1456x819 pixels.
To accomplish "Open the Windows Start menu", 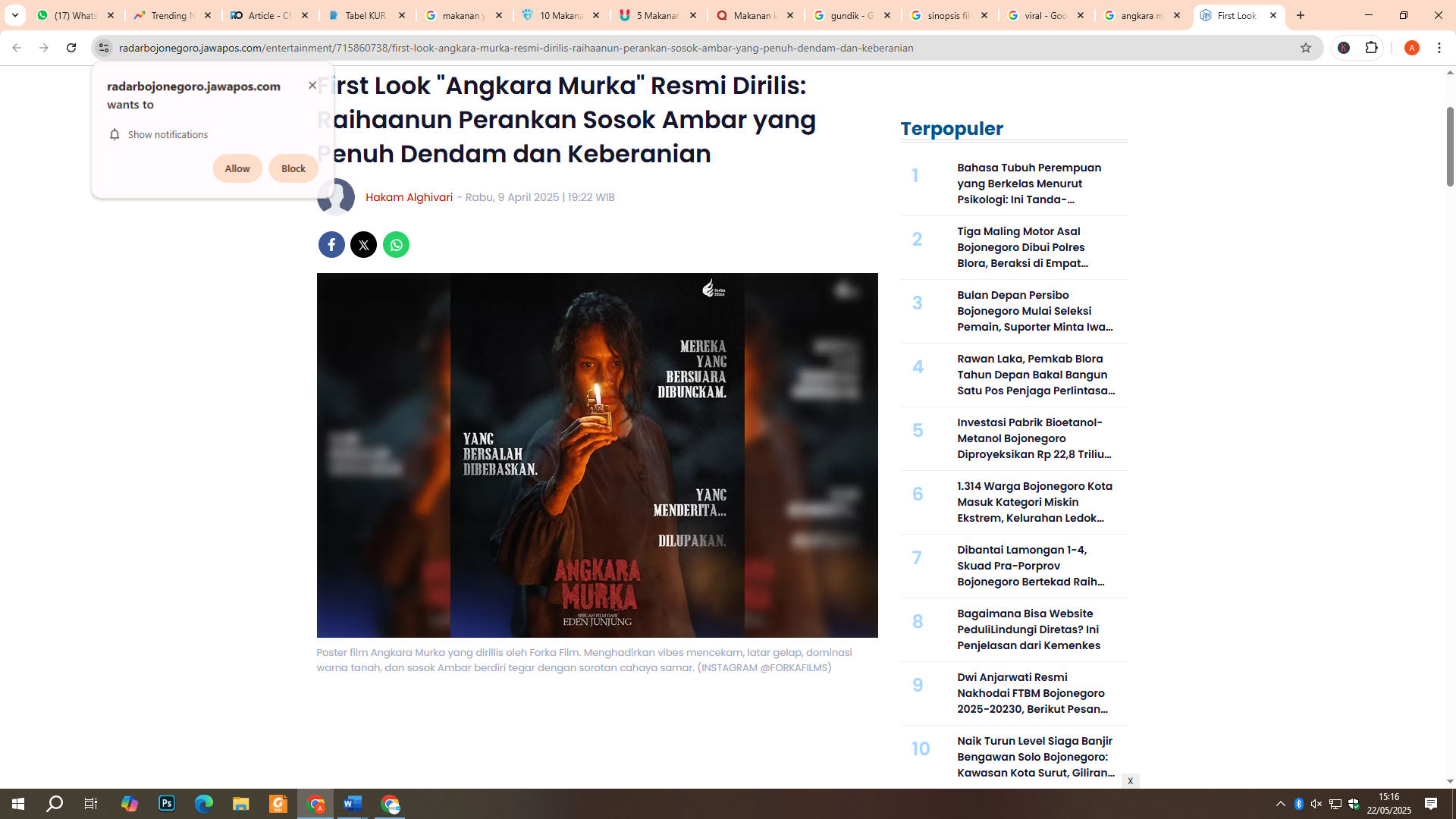I will 18,804.
